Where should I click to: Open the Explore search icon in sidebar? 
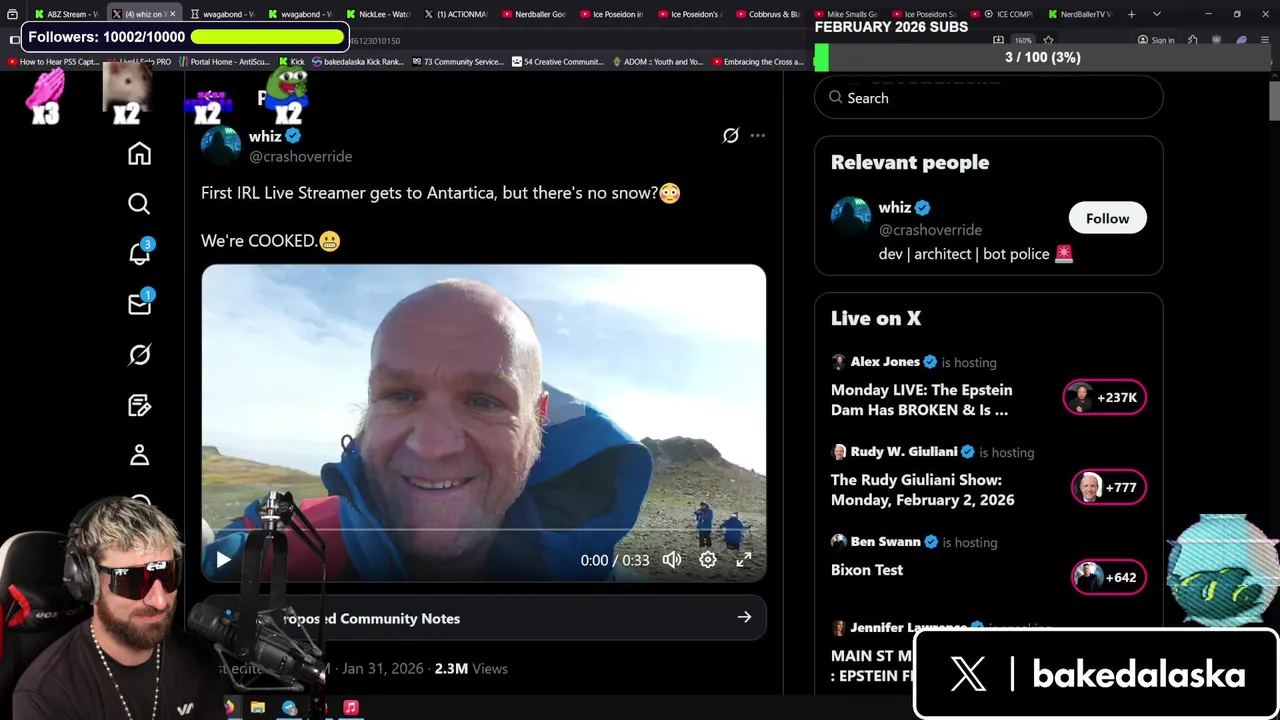pos(139,204)
